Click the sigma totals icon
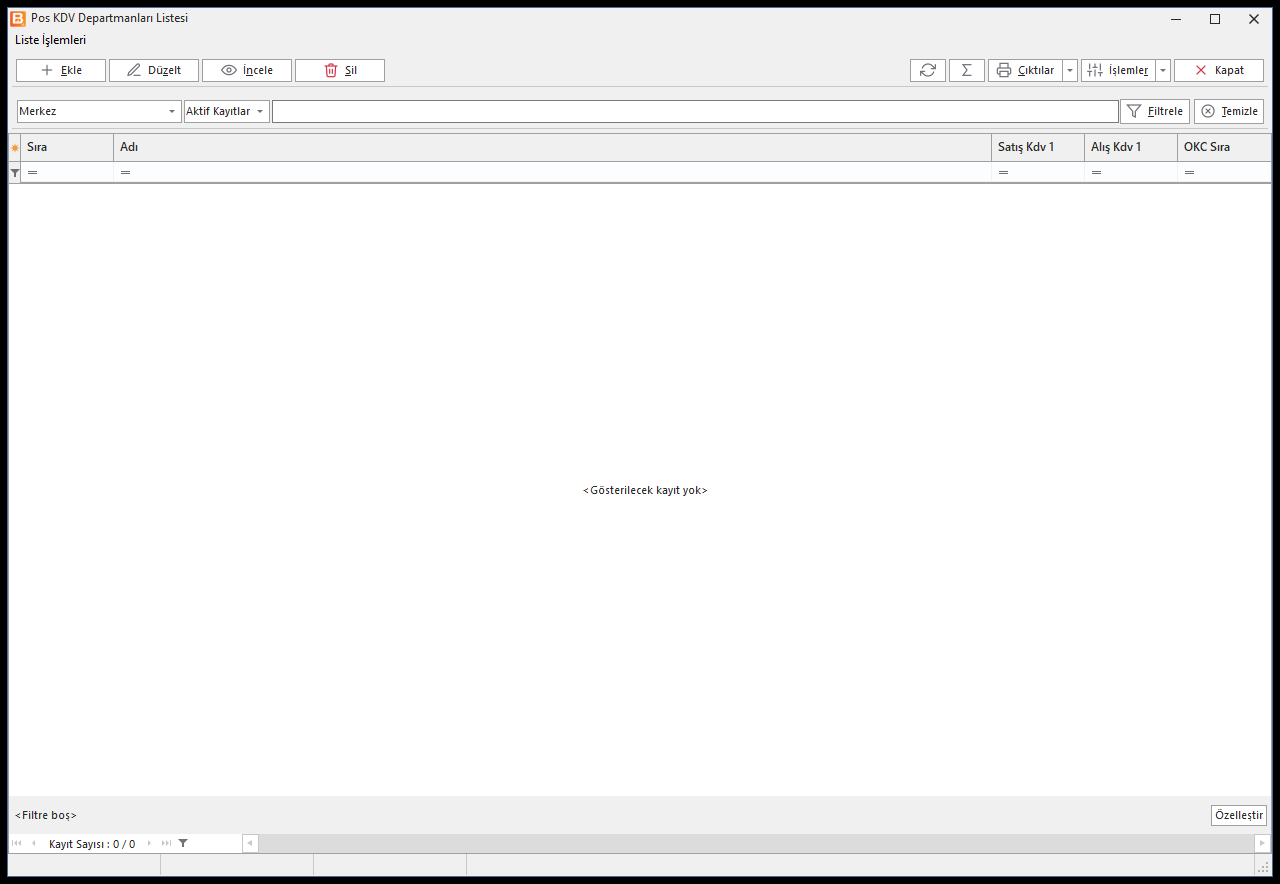 [967, 71]
